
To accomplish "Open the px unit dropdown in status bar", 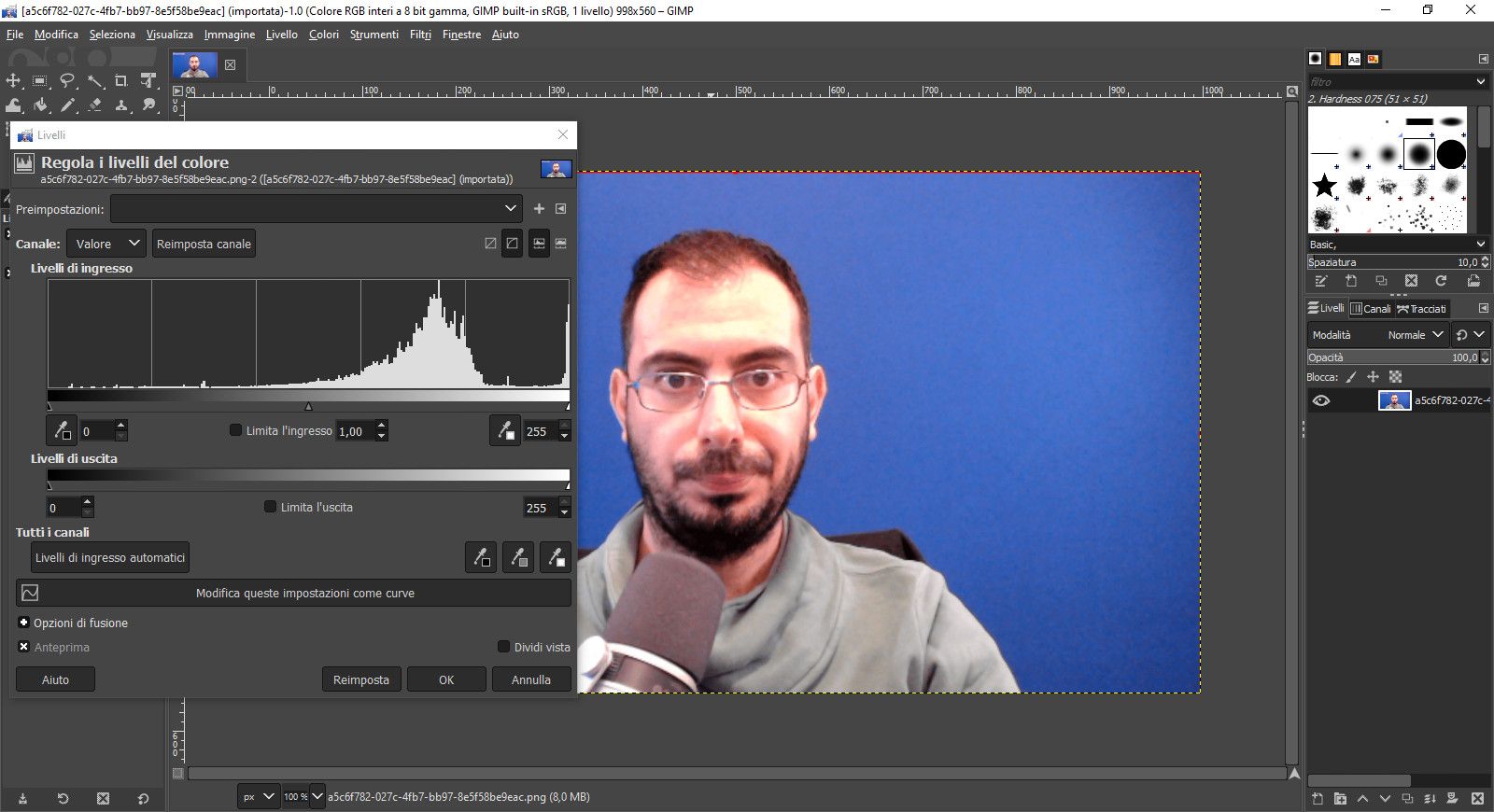I will [258, 797].
